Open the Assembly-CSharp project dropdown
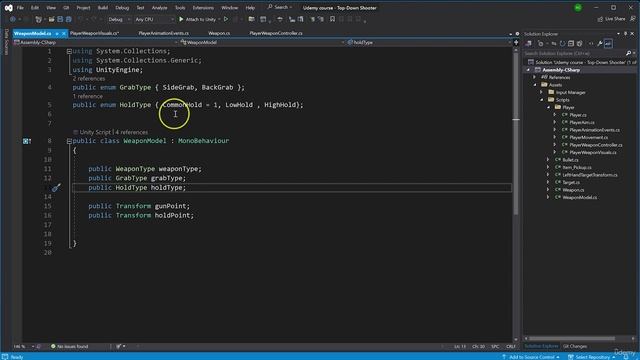 (x=96, y=42)
